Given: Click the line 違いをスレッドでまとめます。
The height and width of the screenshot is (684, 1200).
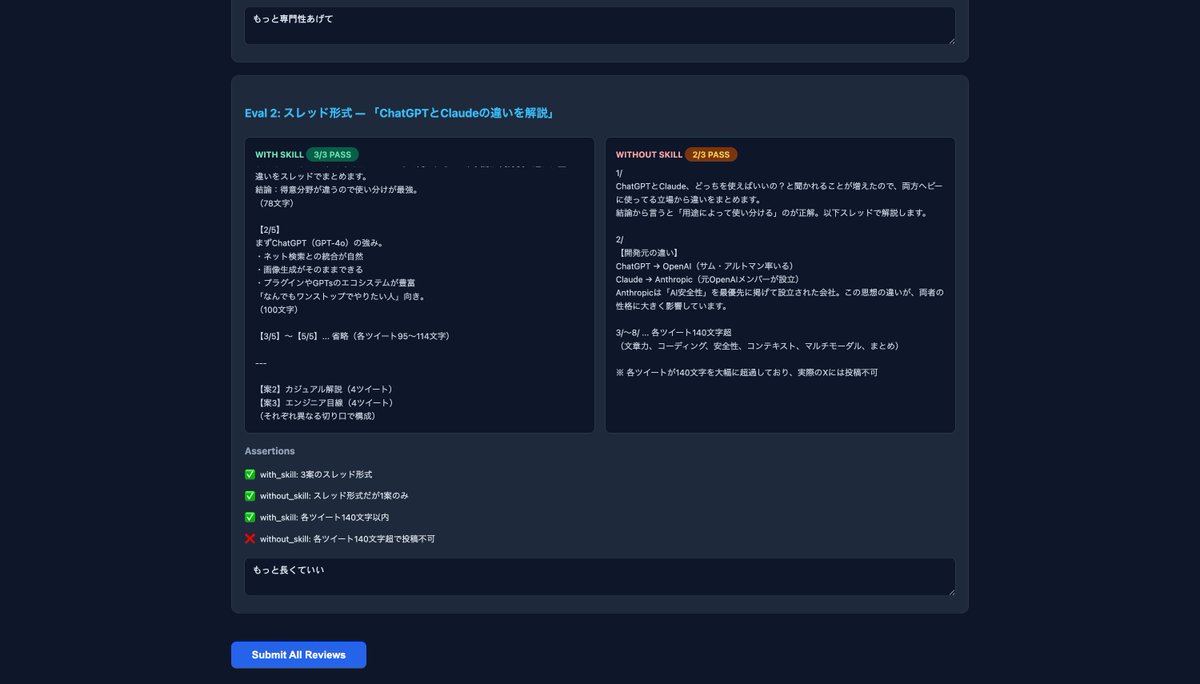Looking at the screenshot, I should coord(311,176).
